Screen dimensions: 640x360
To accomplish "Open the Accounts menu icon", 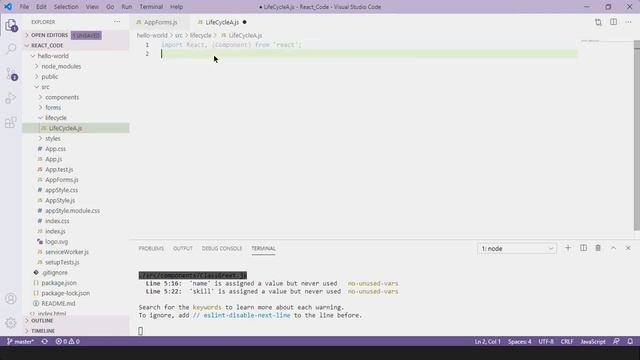I will point(11,298).
